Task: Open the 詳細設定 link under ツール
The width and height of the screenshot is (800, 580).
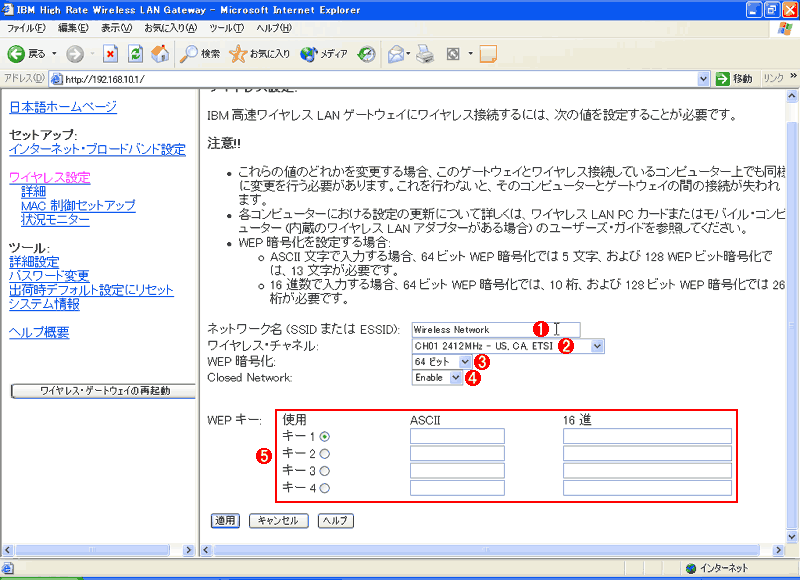Action: tap(34, 262)
